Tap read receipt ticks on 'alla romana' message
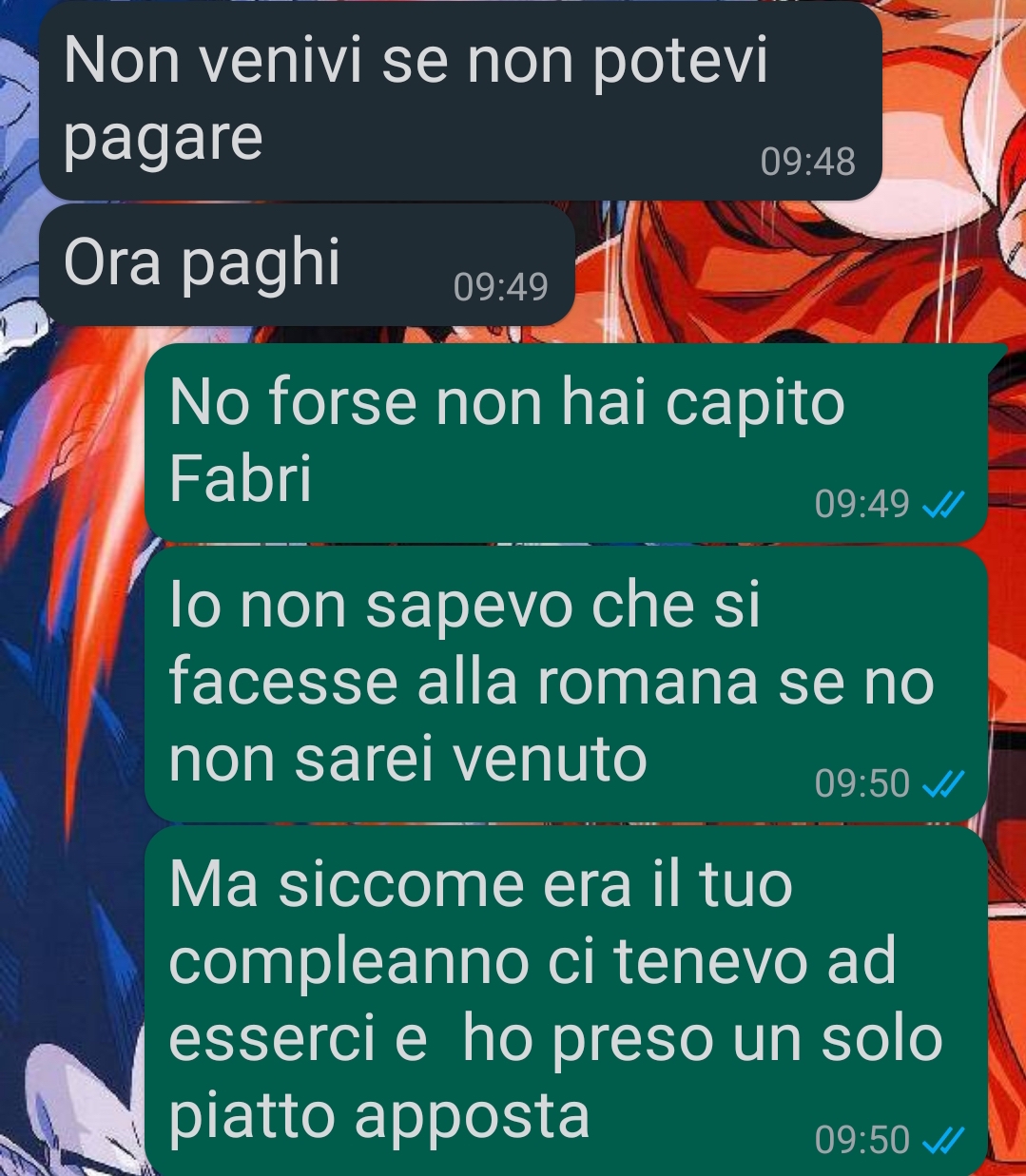 944,783
